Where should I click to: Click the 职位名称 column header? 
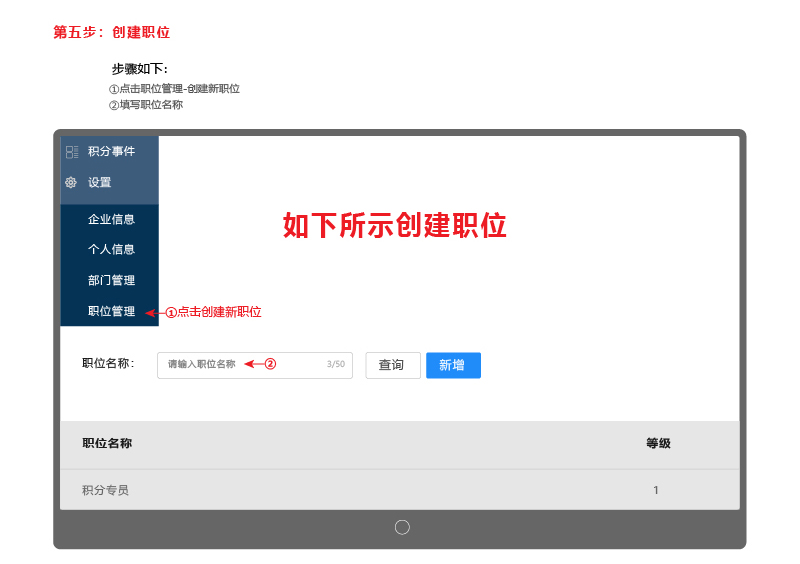(107, 443)
